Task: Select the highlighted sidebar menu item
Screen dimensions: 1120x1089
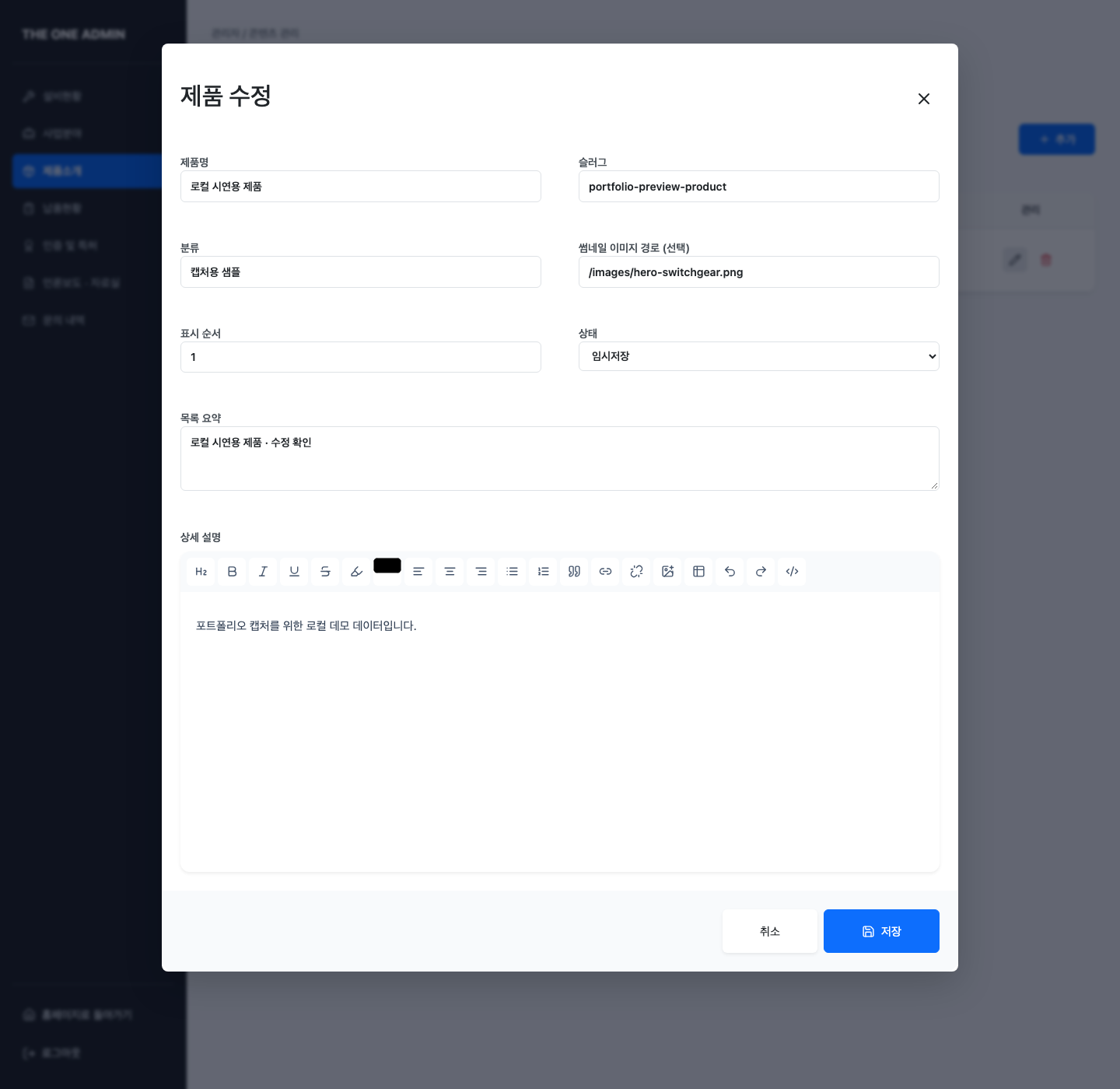Action: tap(87, 171)
